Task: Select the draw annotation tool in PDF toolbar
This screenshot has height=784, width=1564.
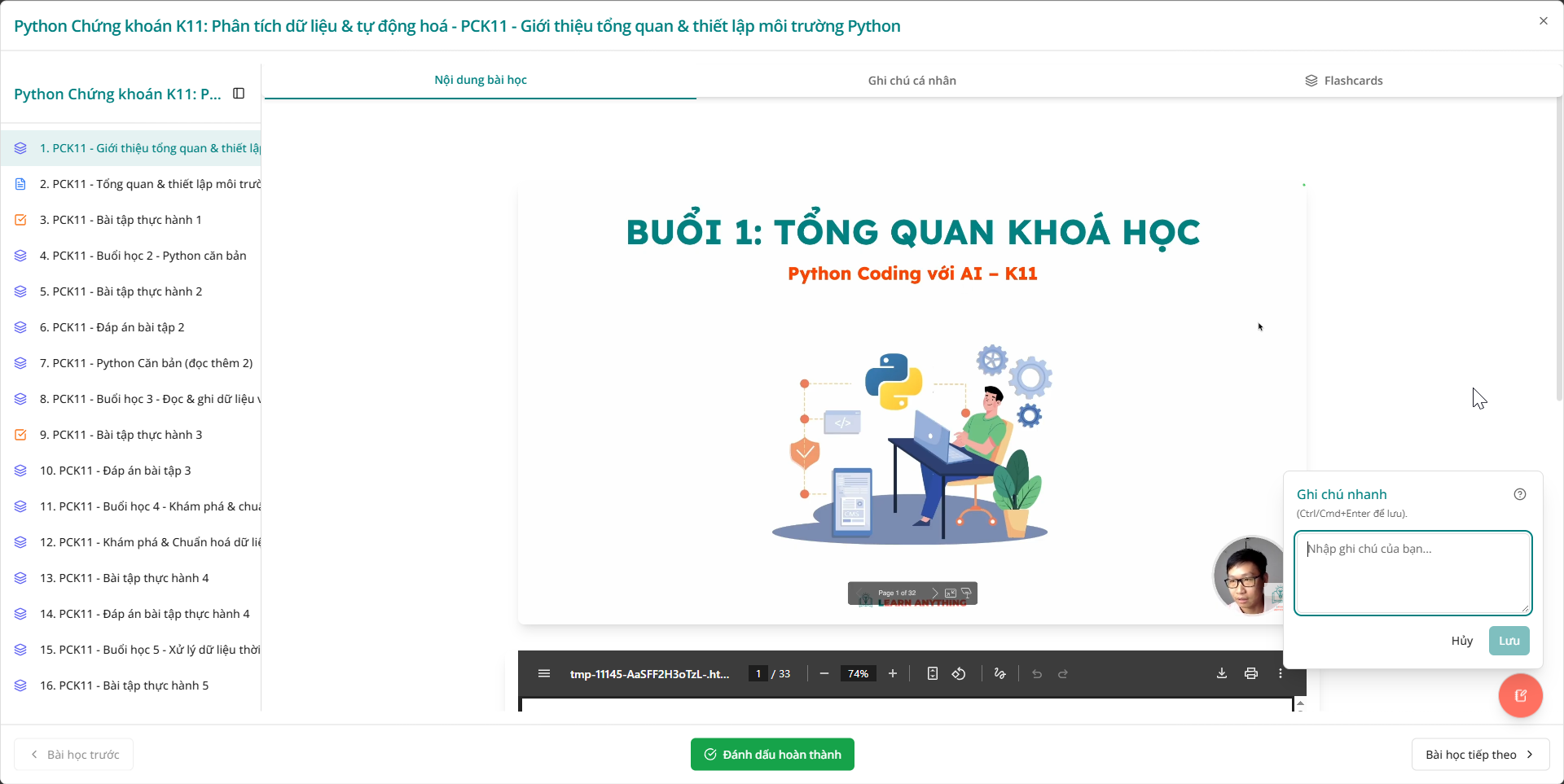Action: (999, 673)
